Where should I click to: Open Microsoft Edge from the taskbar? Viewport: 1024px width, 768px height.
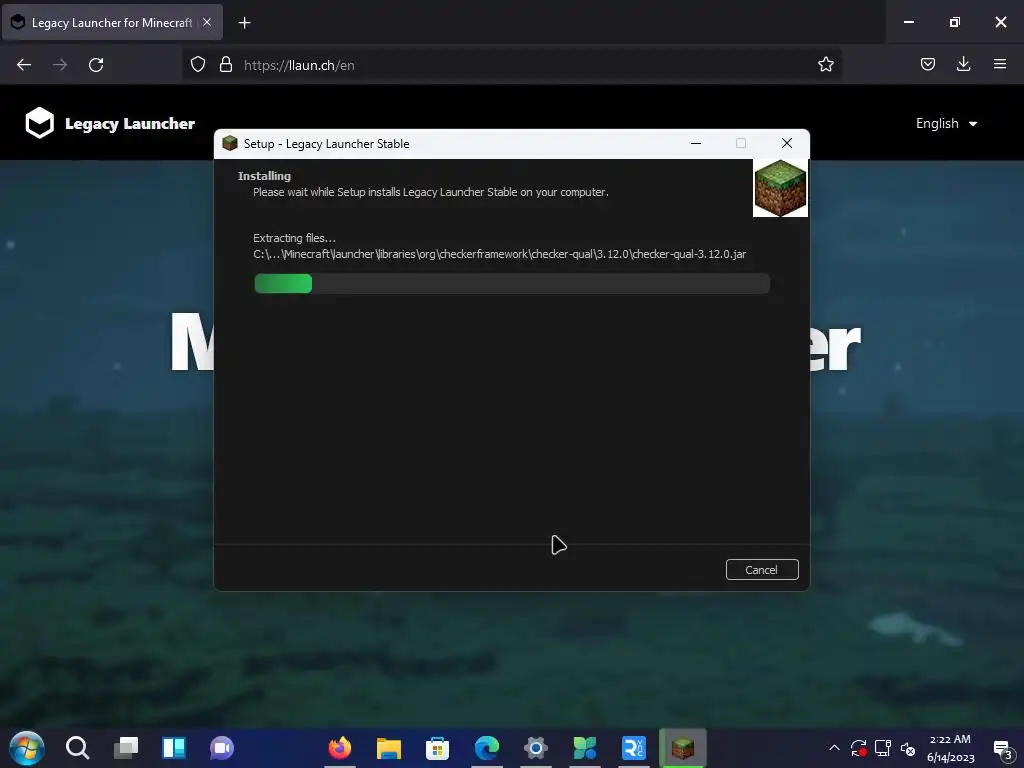coord(487,748)
